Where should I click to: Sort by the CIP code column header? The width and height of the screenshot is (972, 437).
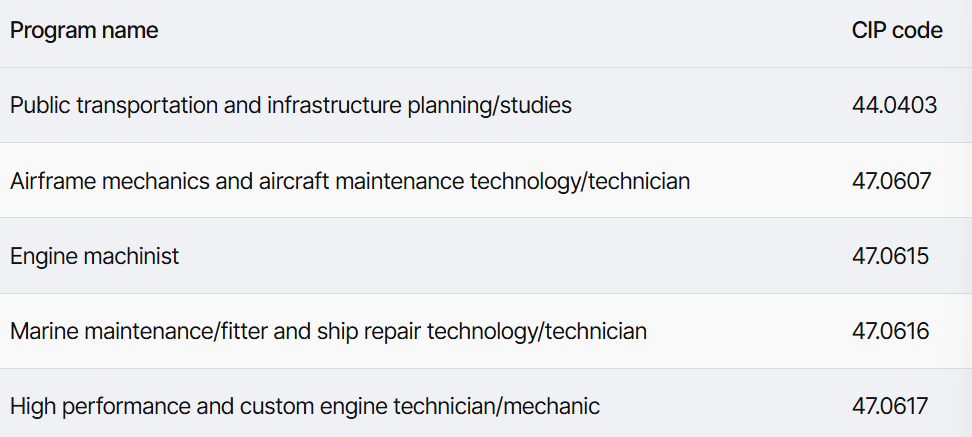[x=897, y=30]
